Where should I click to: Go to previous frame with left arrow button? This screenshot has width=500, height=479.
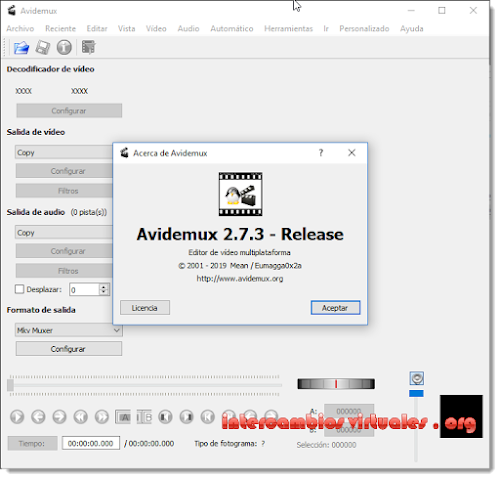pyautogui.click(x=38, y=417)
